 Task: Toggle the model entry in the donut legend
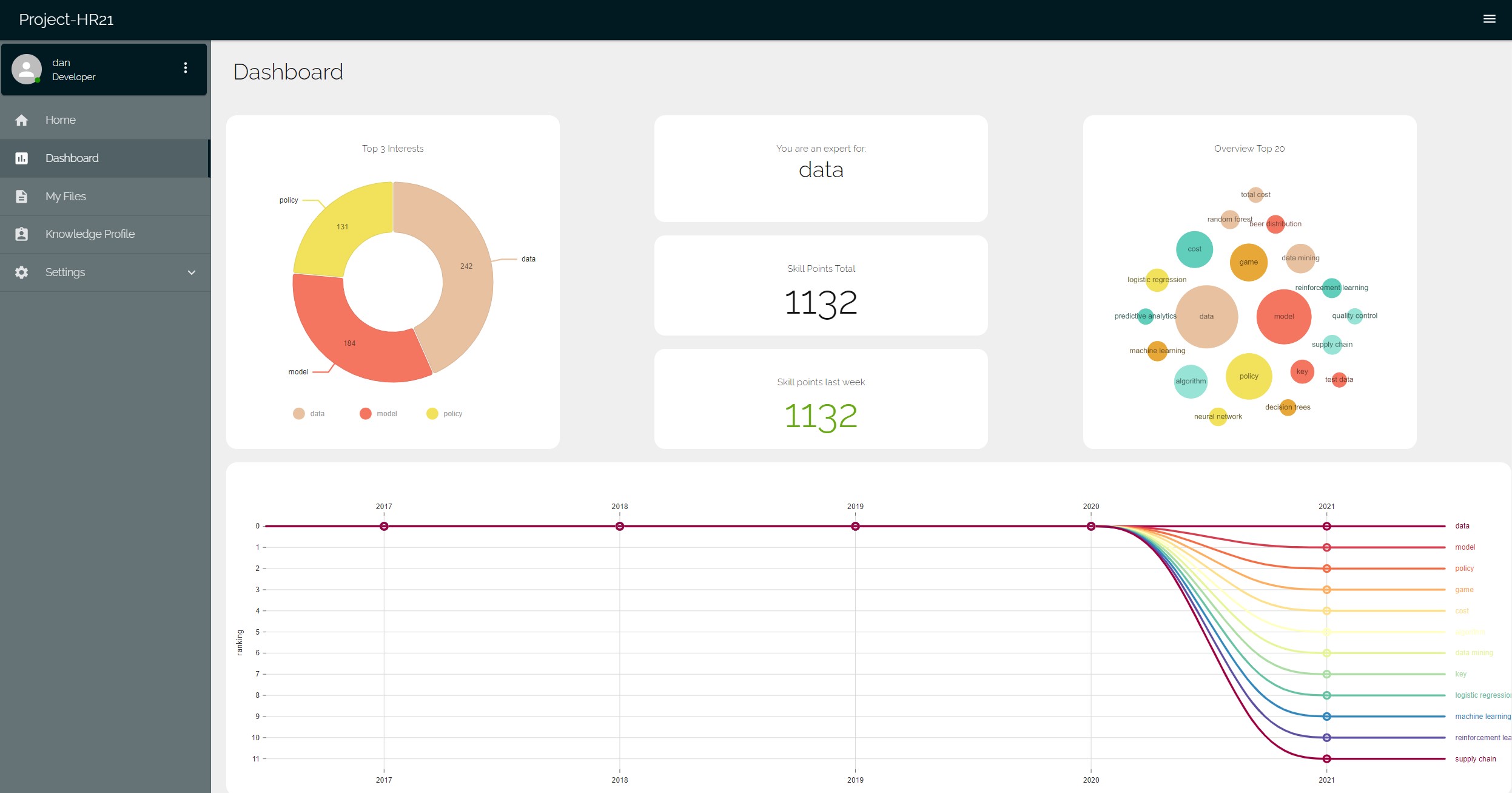(379, 413)
